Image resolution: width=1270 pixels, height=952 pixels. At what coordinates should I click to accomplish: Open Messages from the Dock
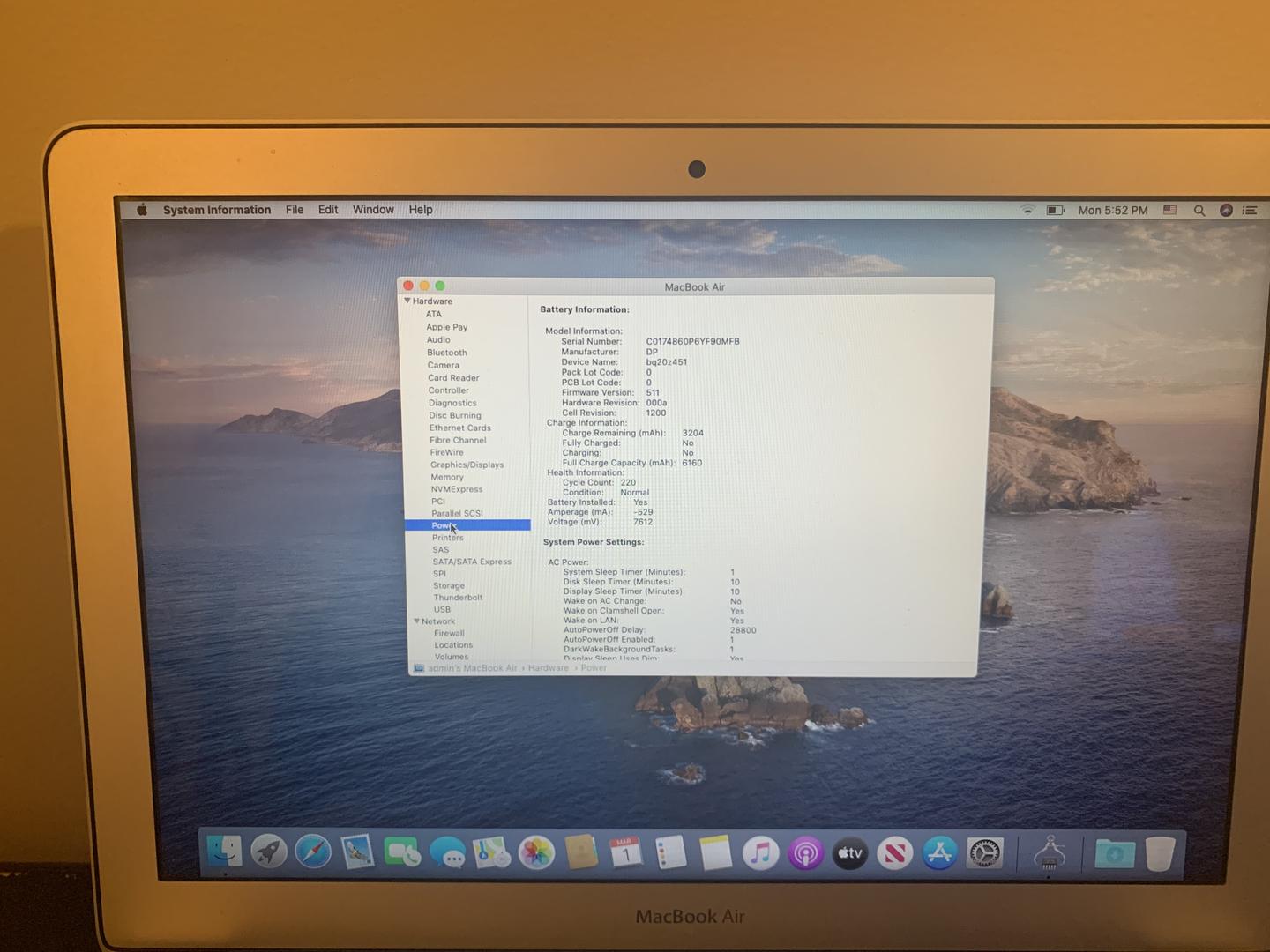pos(448,853)
